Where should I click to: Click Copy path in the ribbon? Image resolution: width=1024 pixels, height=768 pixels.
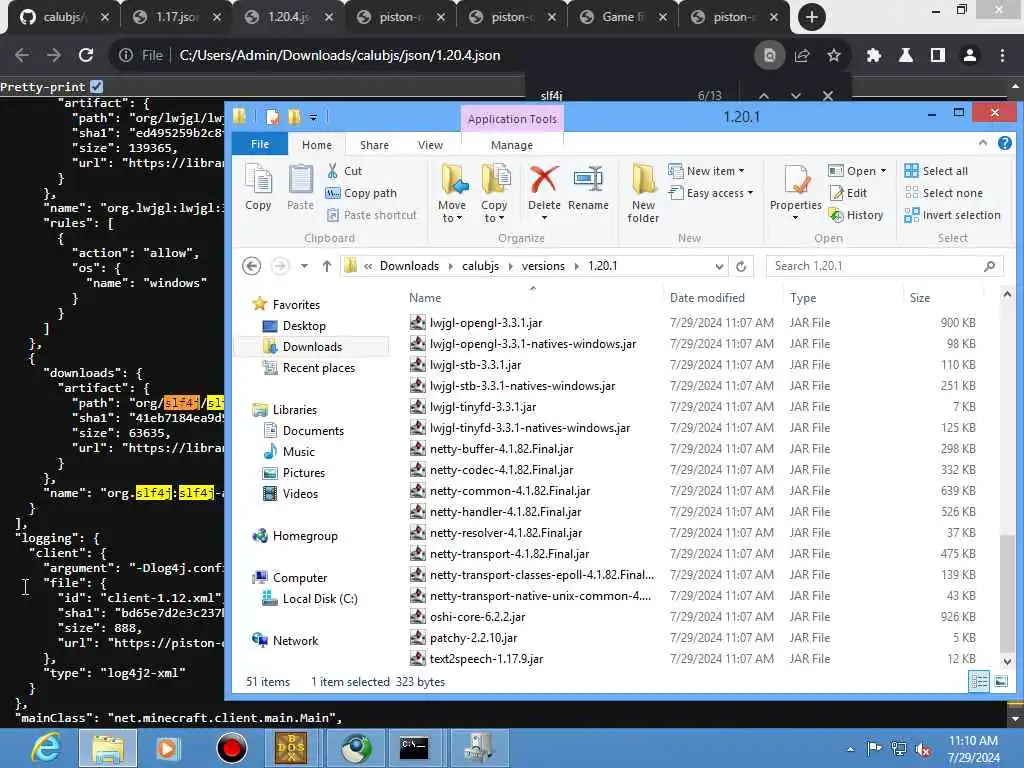(361, 193)
